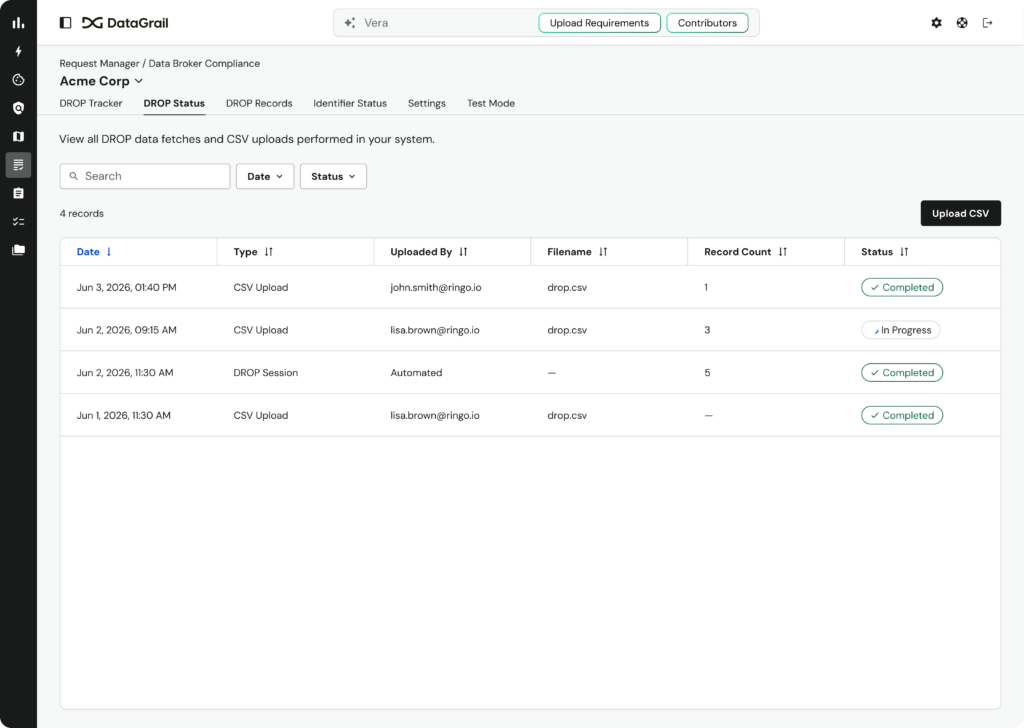Open the clipboard sidebar icon
Viewport: 1024px width, 728px height.
[18, 193]
